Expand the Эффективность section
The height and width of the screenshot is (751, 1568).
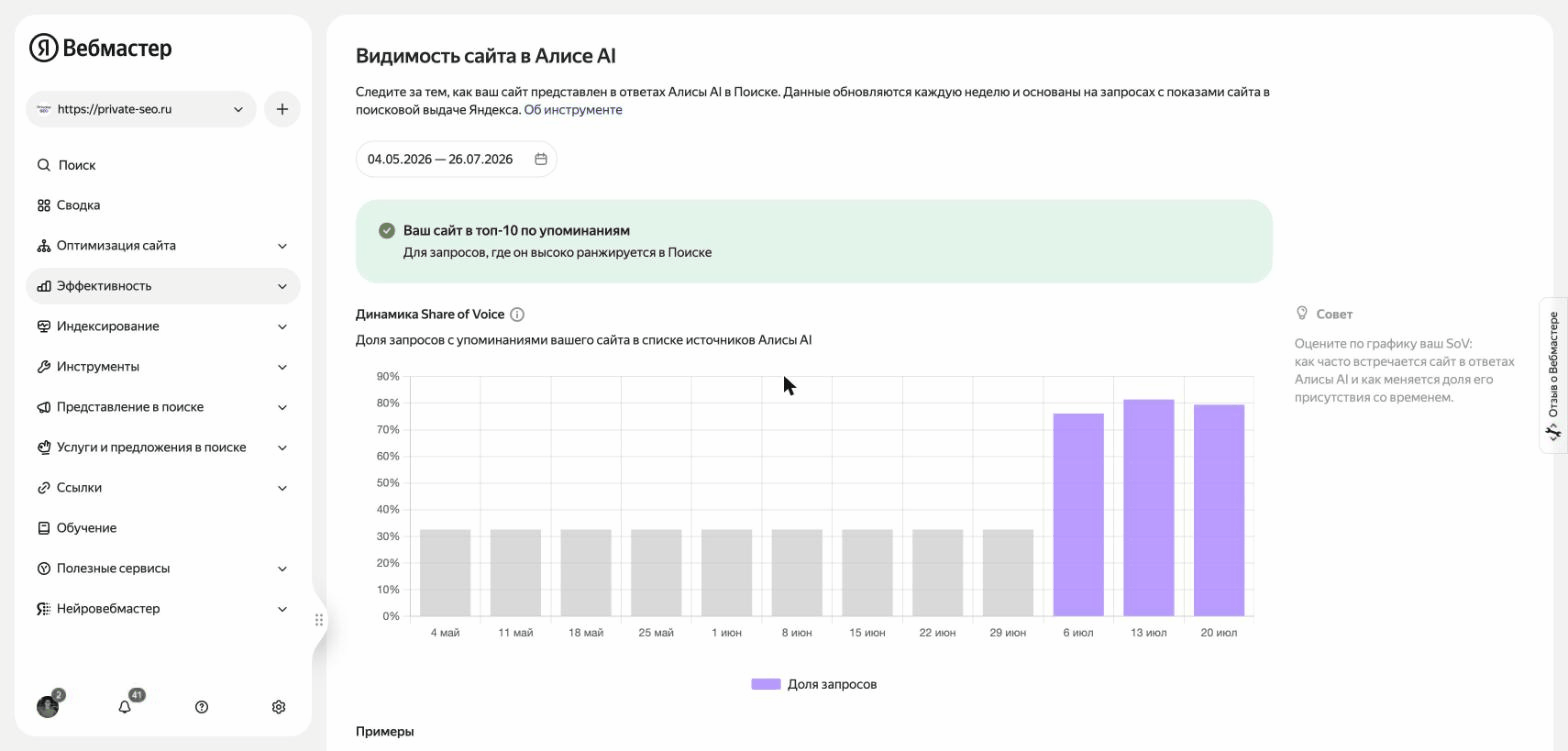coord(282,286)
